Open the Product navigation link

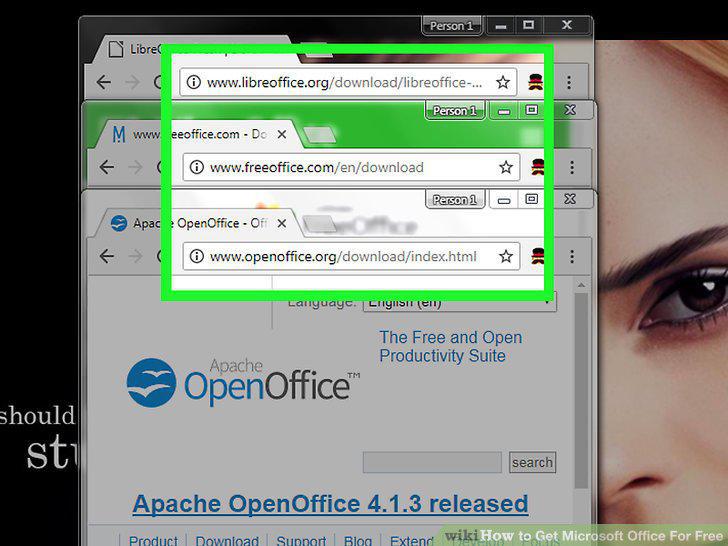click(x=153, y=540)
